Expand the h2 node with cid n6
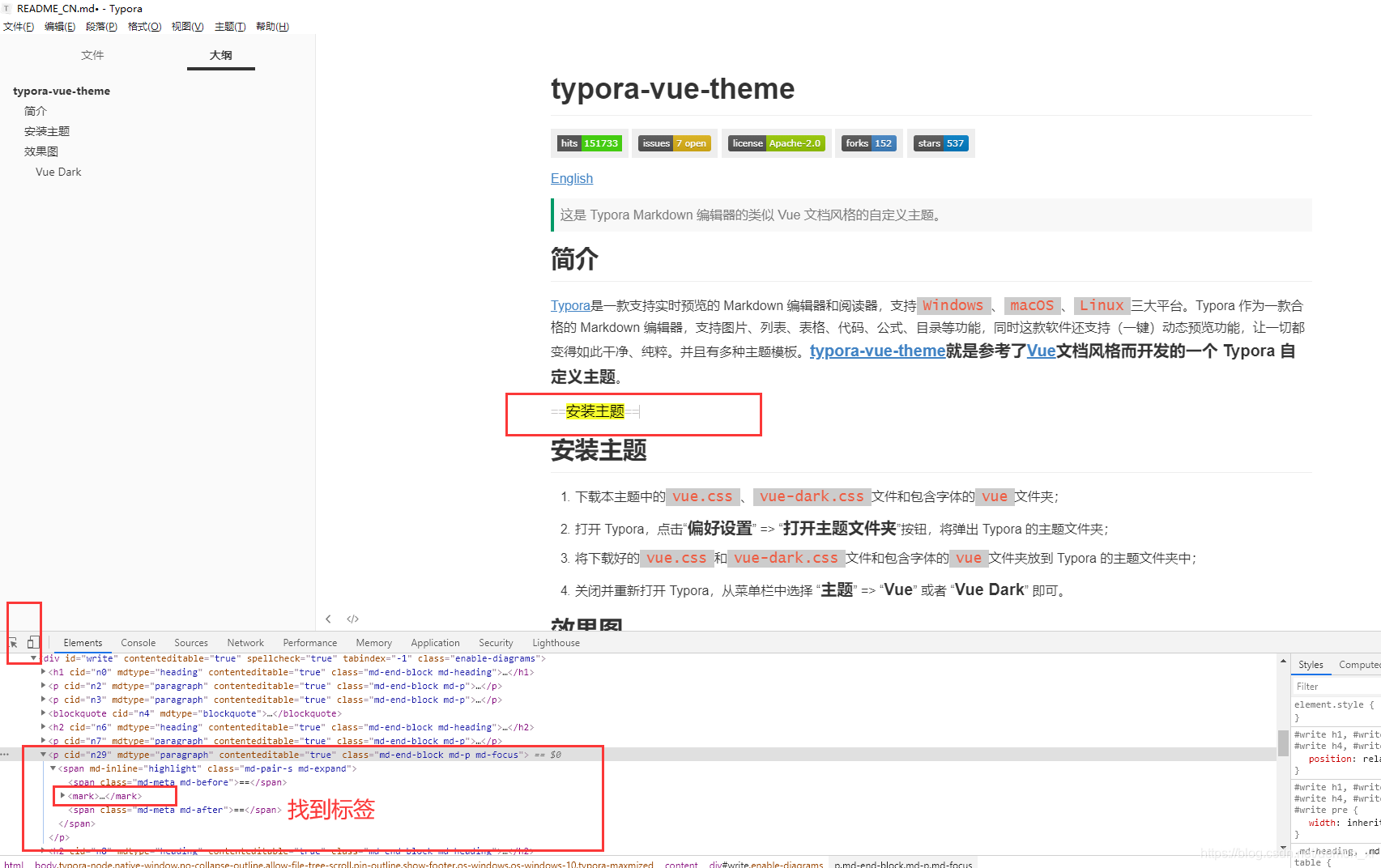Viewport: 1381px width, 868px height. pos(43,727)
